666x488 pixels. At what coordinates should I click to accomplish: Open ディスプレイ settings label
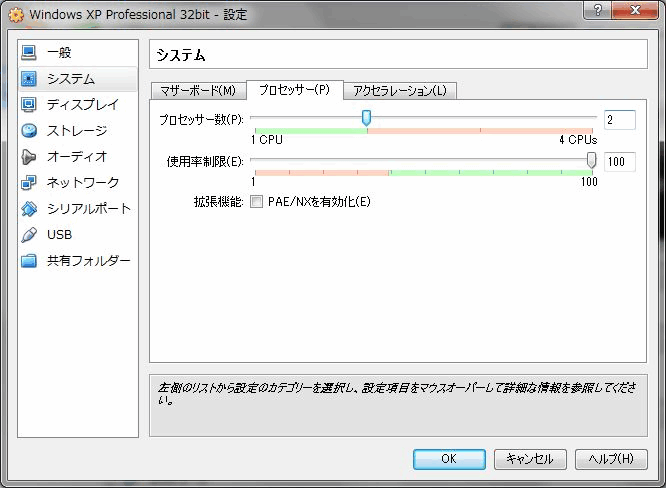tap(83, 104)
